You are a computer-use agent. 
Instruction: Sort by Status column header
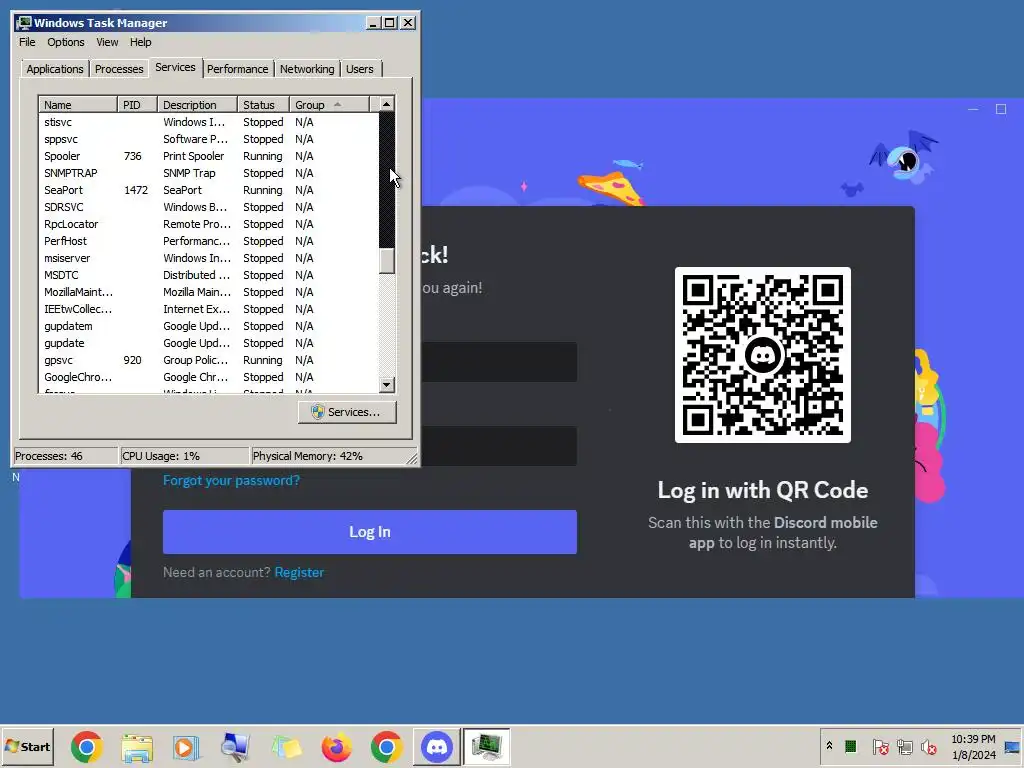(264, 104)
